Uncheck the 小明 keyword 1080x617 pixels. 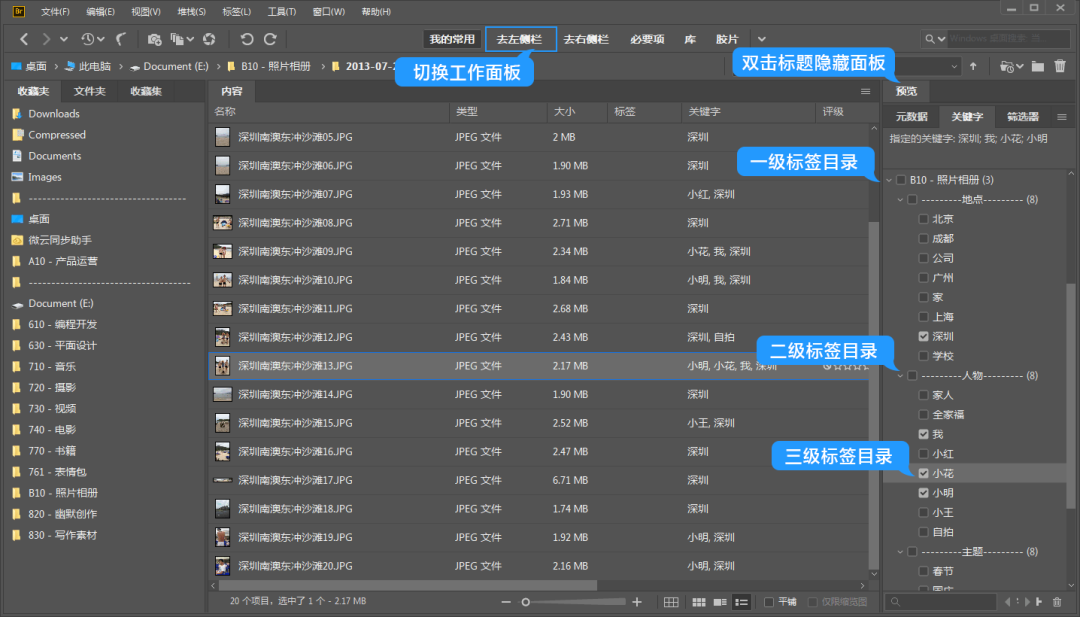coord(924,493)
